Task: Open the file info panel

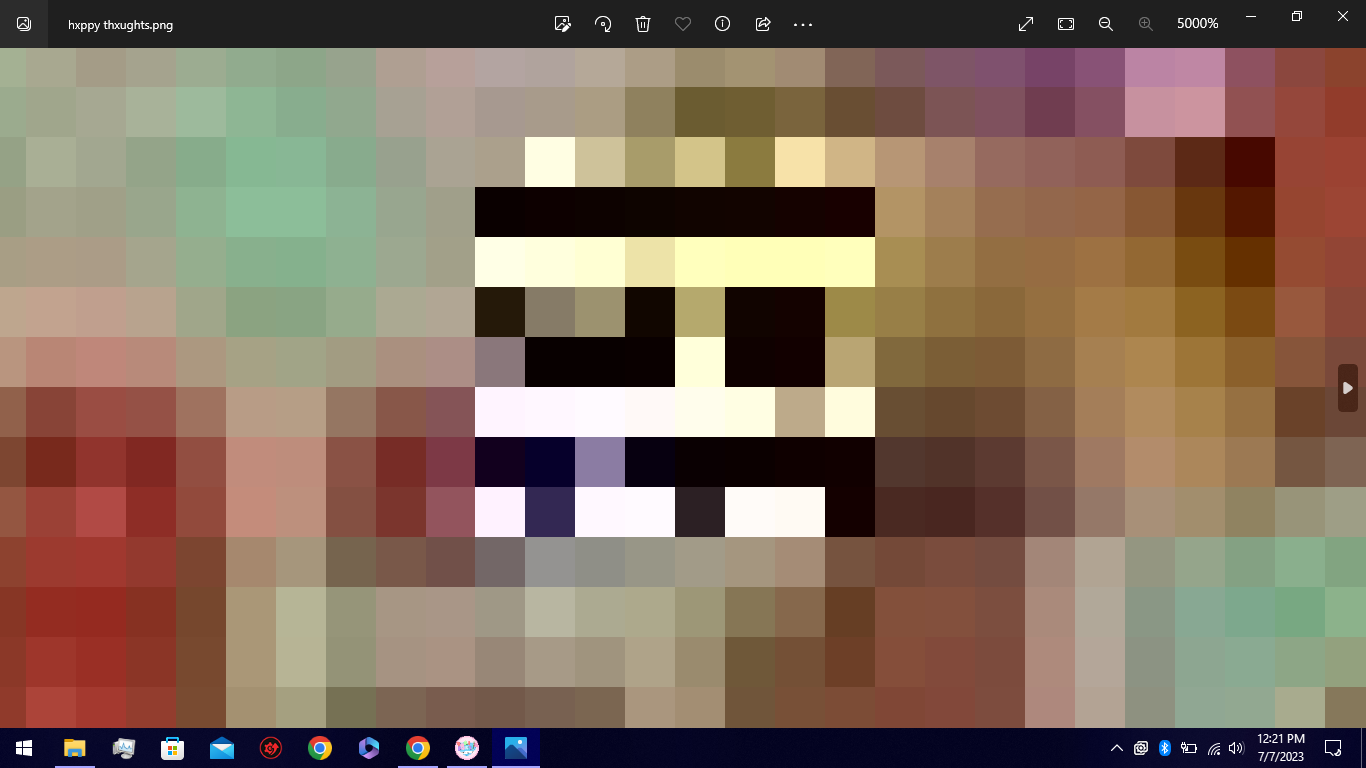Action: 722,24
